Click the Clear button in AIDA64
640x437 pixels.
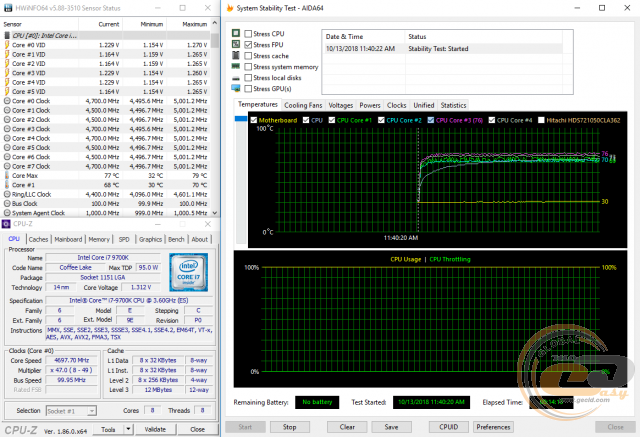coord(347,427)
